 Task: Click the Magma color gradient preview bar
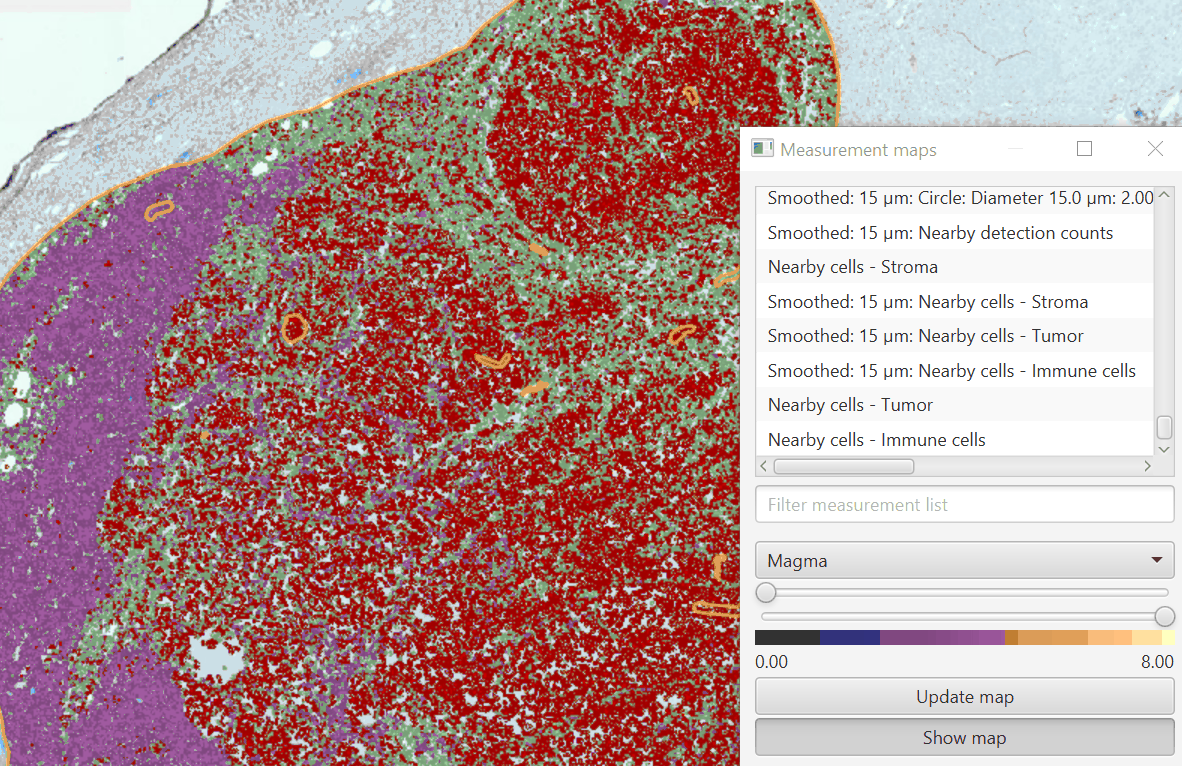(x=965, y=637)
